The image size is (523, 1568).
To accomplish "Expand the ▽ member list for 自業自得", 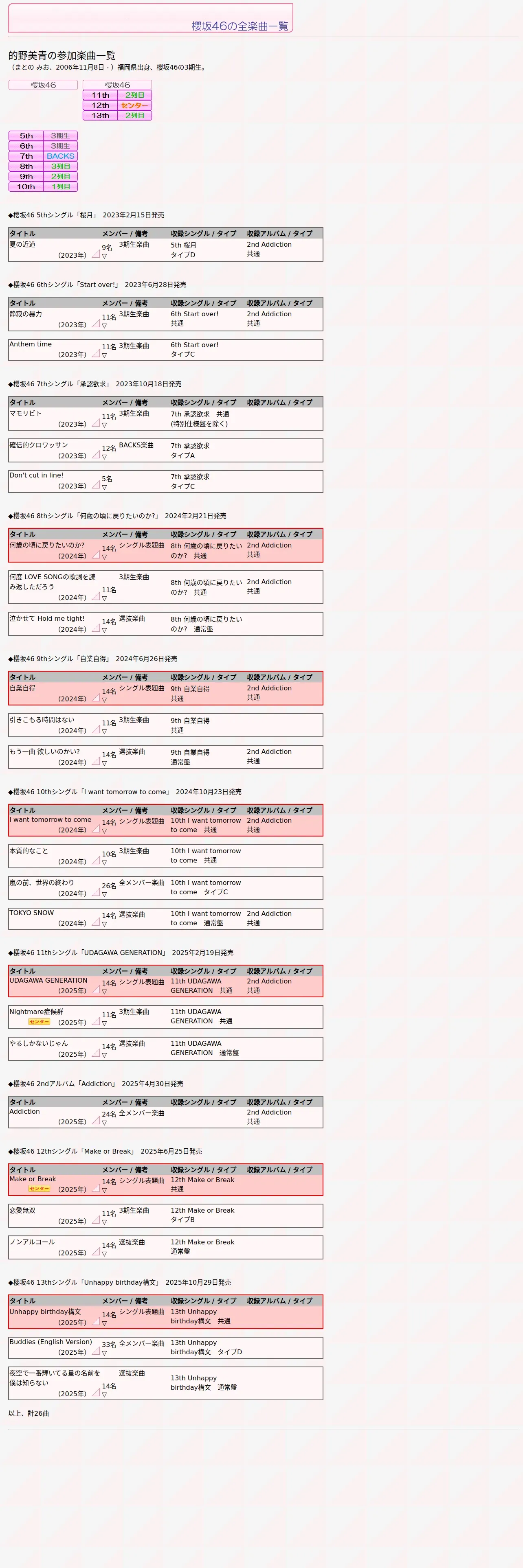I will click(x=104, y=700).
